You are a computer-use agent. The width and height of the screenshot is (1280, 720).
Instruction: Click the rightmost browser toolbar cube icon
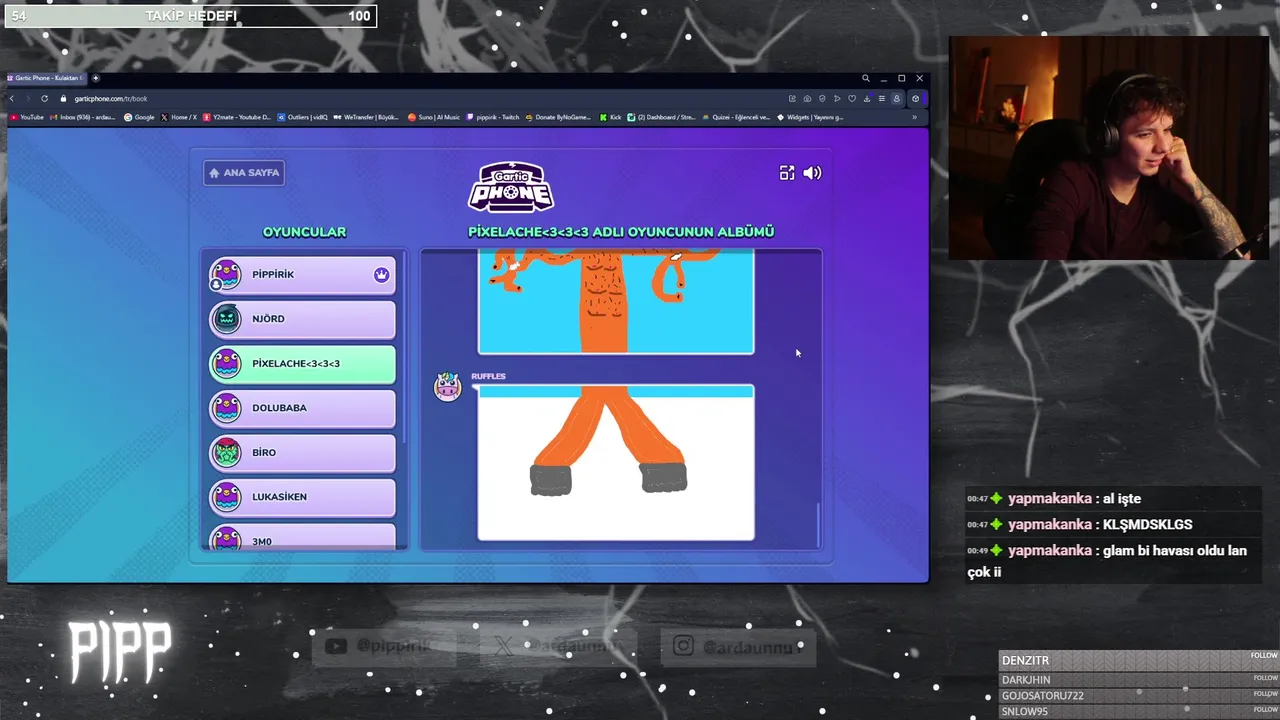click(915, 98)
